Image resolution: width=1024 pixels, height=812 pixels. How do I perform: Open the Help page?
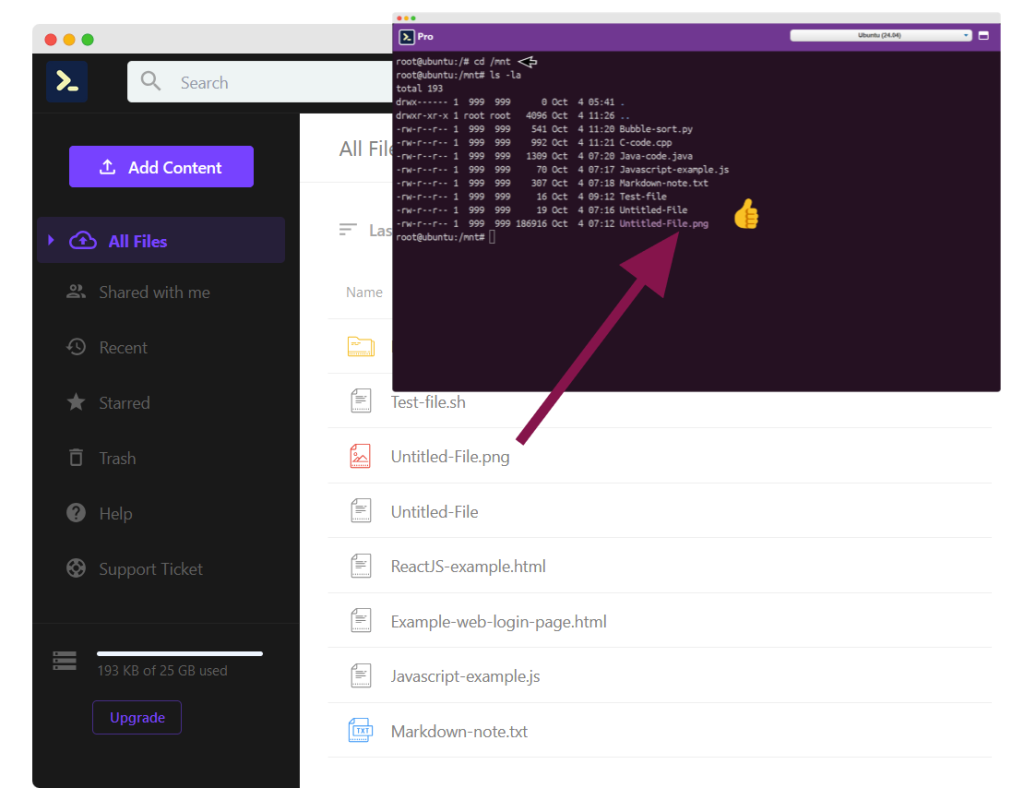pos(116,513)
